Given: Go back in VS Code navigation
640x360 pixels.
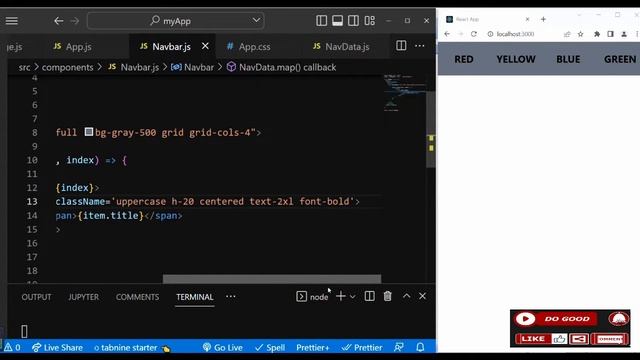Looking at the screenshot, I should pyautogui.click(x=58, y=21).
